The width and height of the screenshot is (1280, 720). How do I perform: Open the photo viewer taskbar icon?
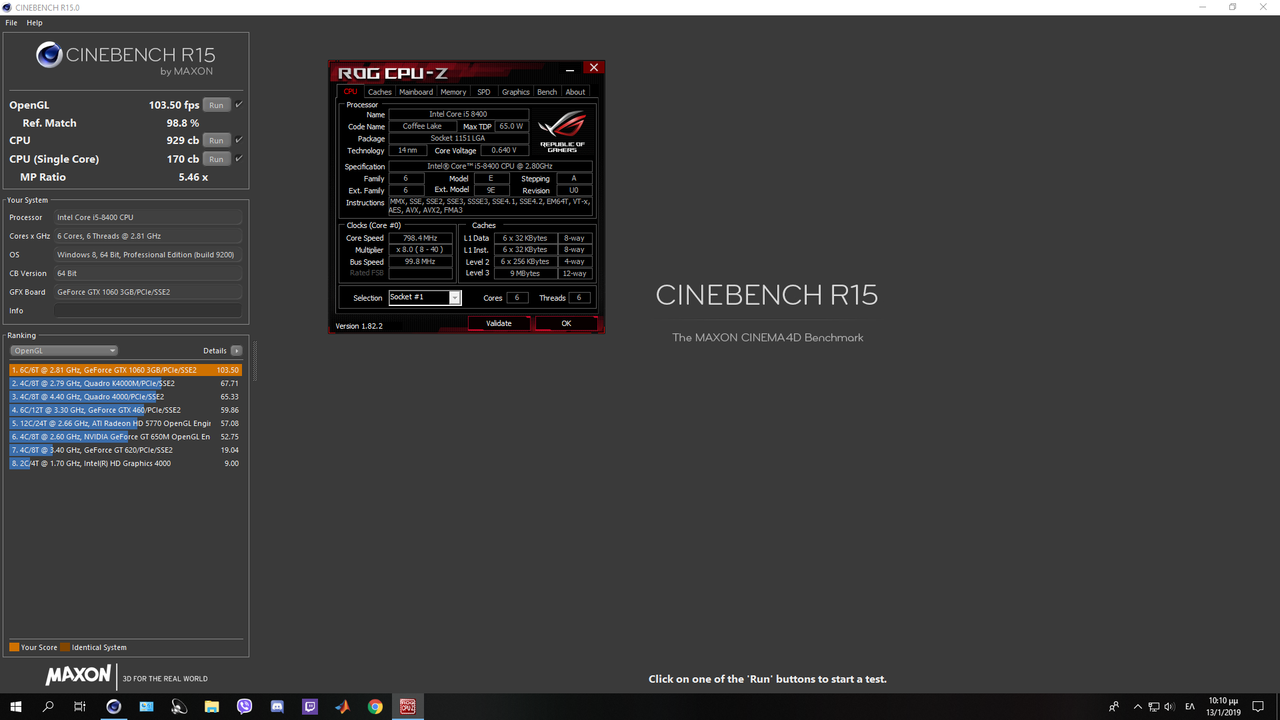coord(146,707)
